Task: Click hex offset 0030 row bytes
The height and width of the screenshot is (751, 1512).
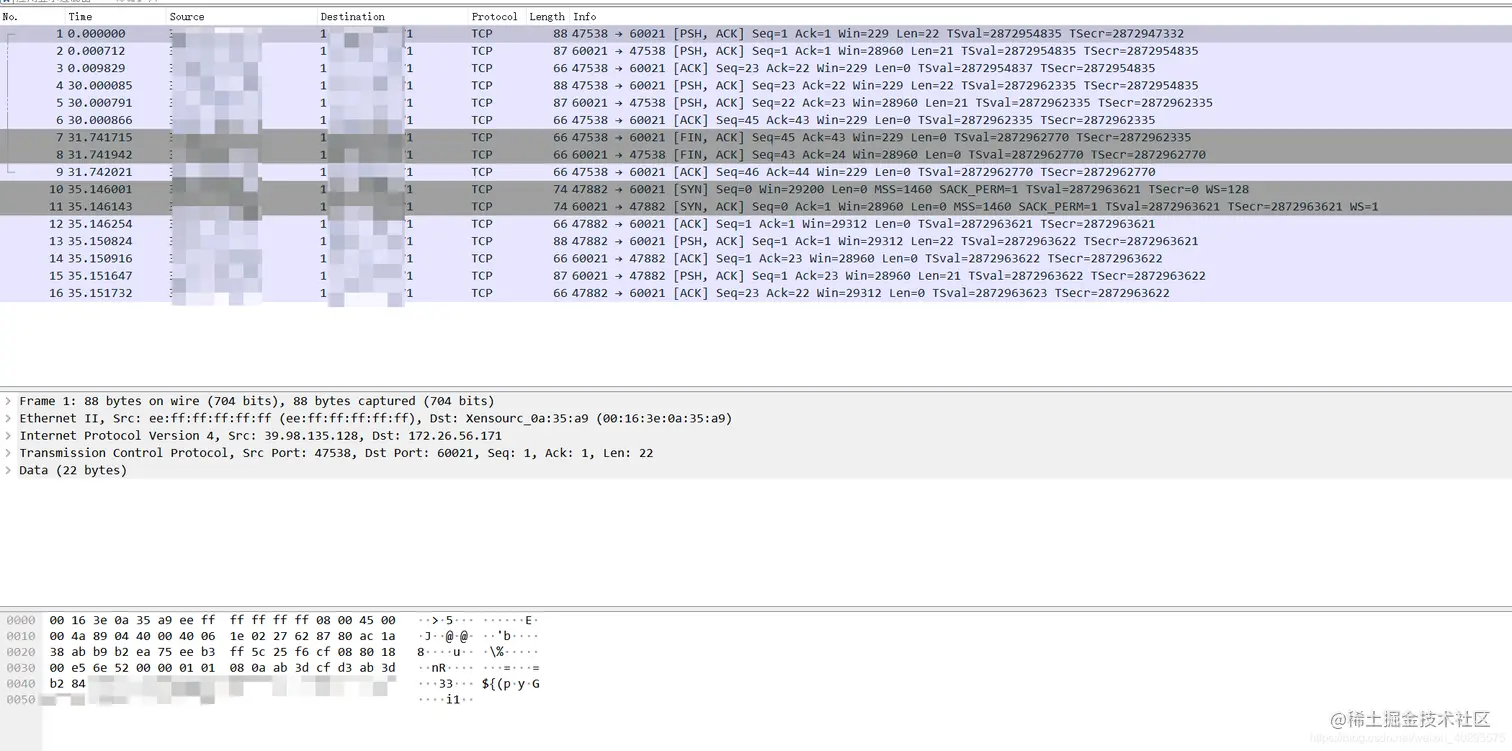Action: (222, 668)
